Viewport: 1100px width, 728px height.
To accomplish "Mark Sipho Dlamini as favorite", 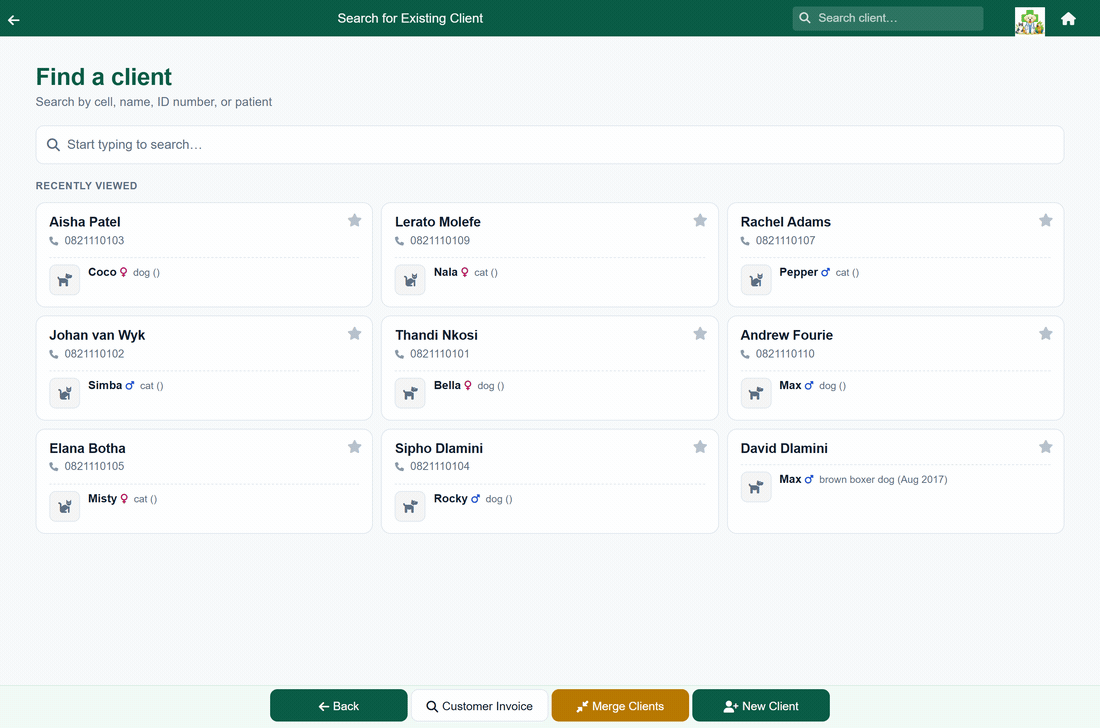I will click(699, 447).
